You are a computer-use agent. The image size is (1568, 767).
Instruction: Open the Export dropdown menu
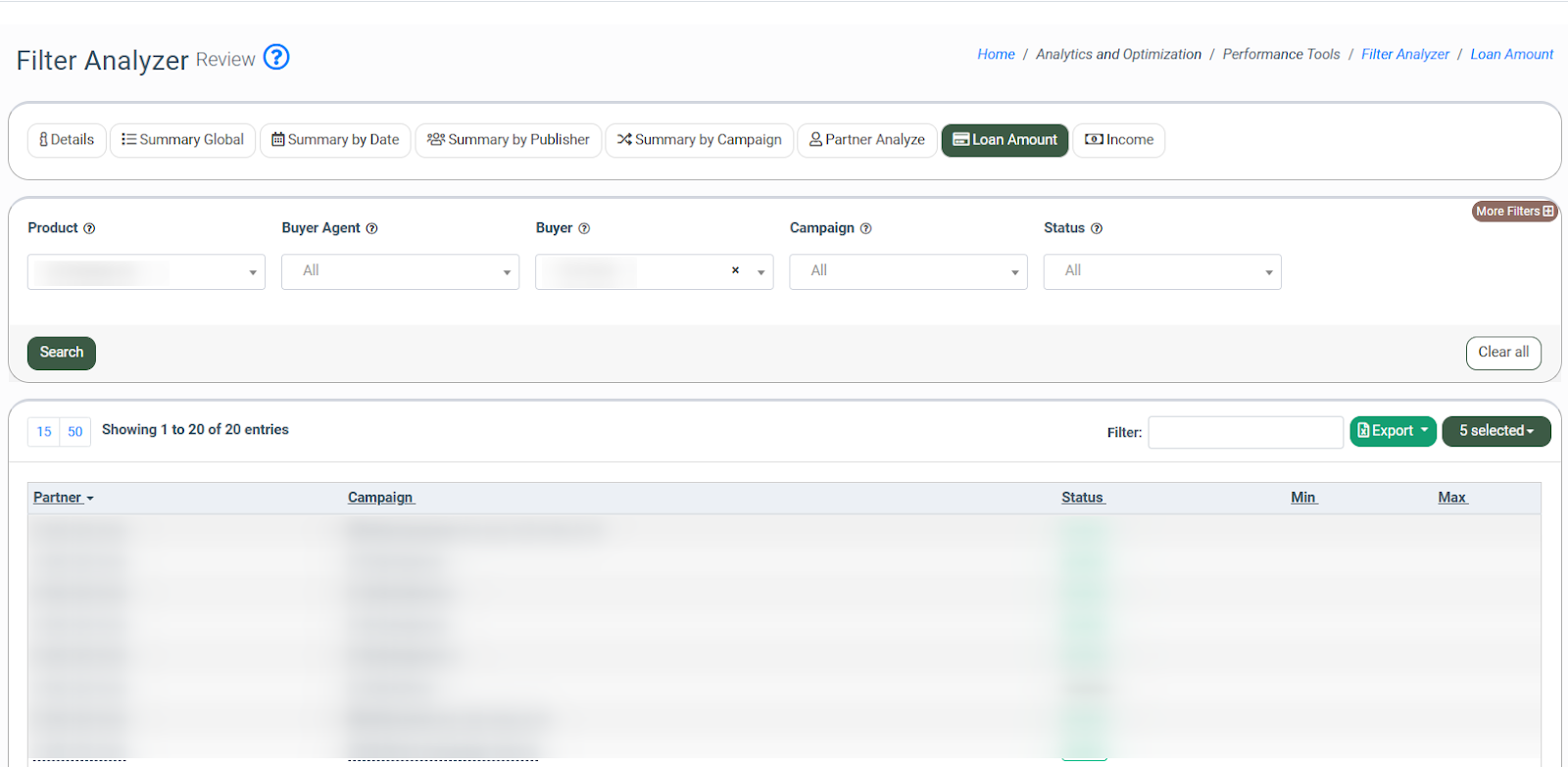click(1393, 431)
